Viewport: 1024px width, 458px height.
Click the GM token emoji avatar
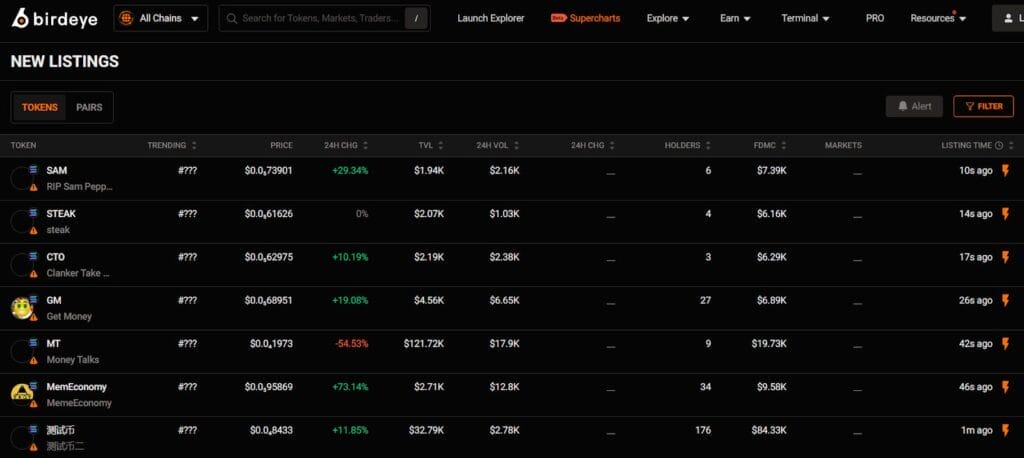21,307
